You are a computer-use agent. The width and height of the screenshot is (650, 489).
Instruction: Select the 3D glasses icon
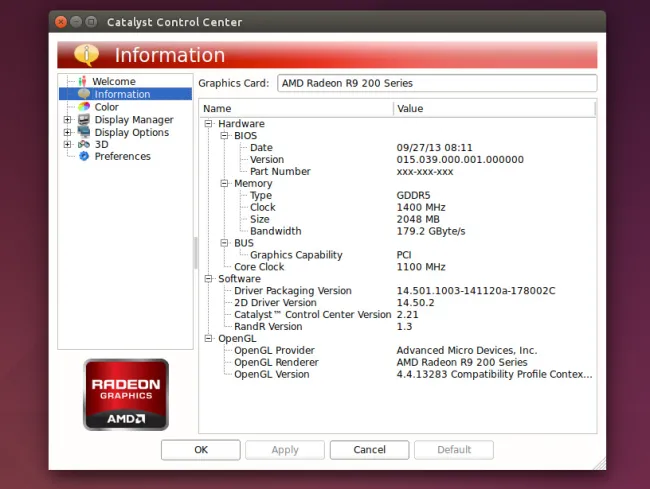84,144
